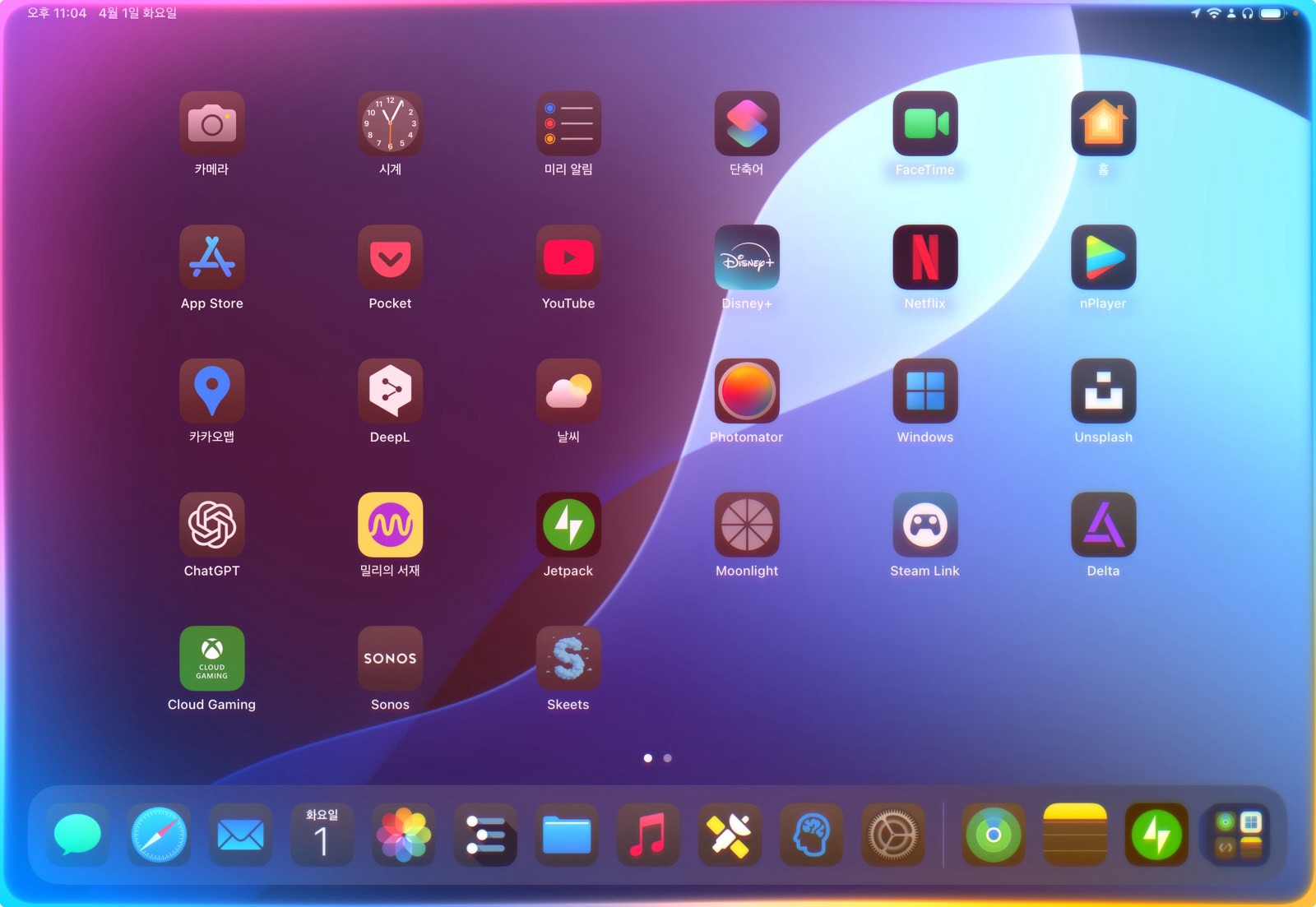This screenshot has width=1316, height=907.
Task: Launch the Skeets app
Action: (x=568, y=659)
